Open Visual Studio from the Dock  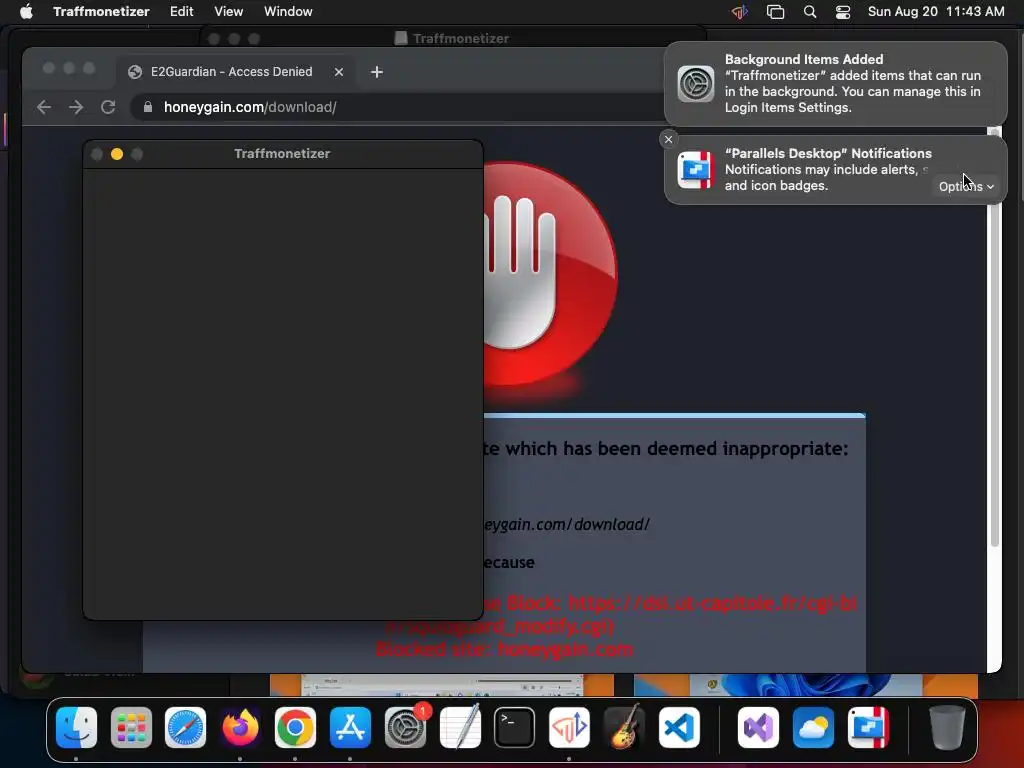click(x=758, y=728)
